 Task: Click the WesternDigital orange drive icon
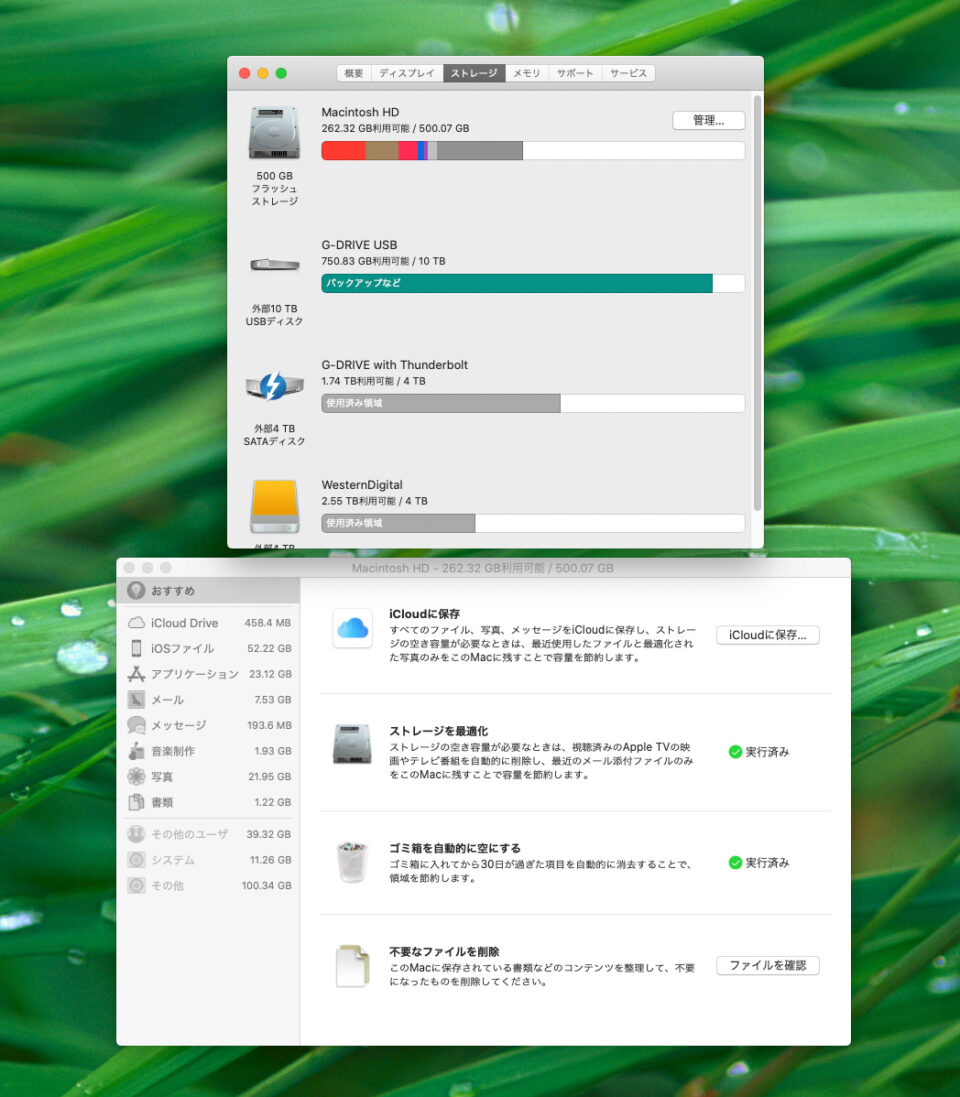[x=274, y=506]
